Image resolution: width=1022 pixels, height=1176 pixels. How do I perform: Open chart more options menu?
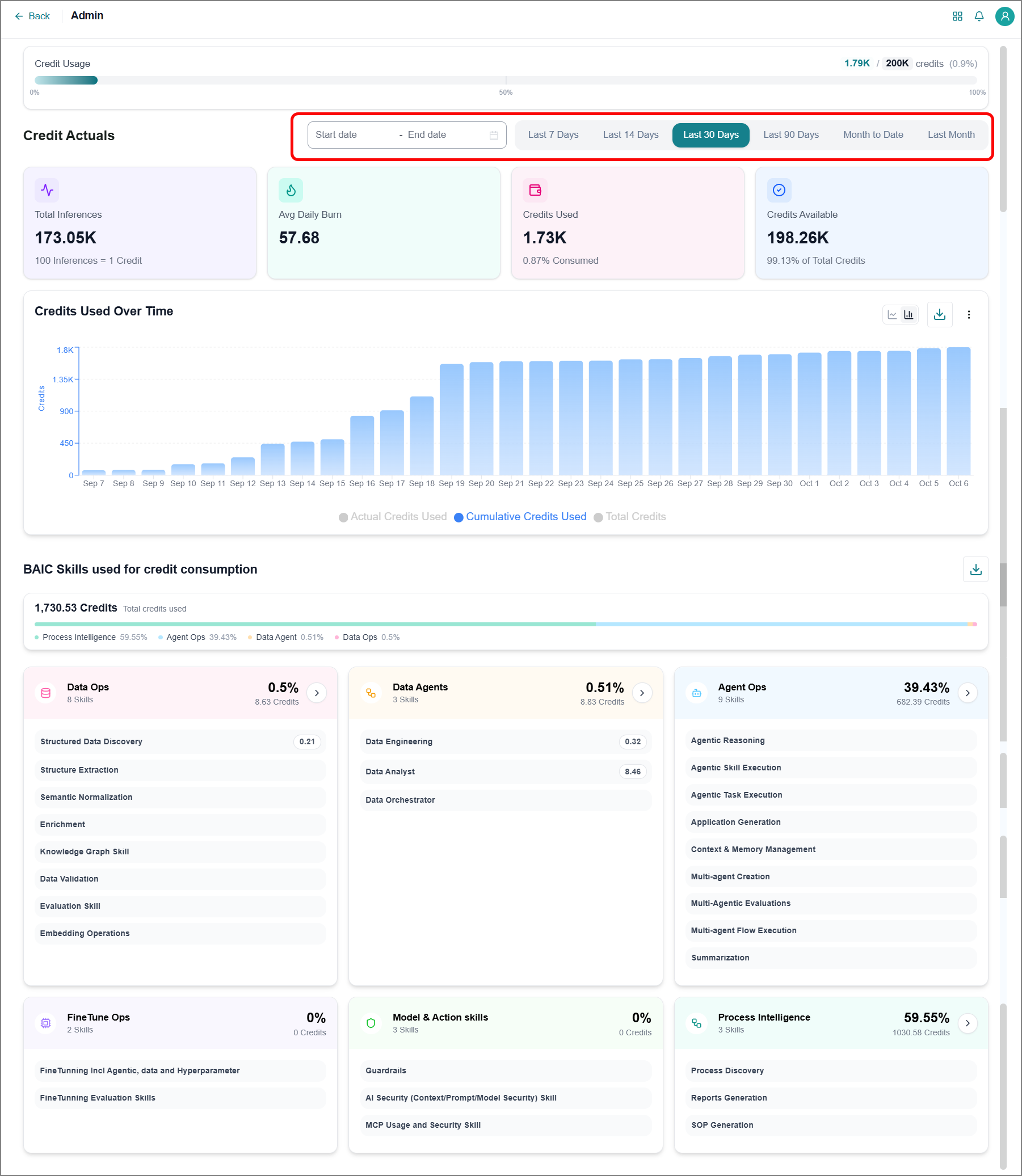(x=969, y=315)
